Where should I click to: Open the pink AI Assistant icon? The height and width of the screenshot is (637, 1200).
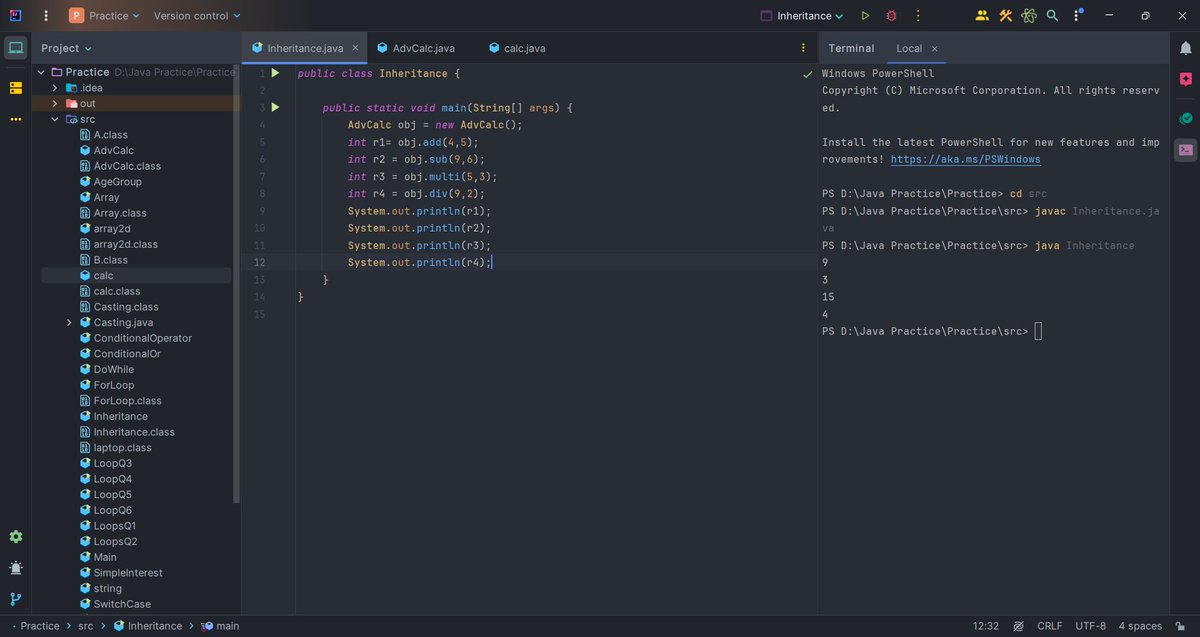(1185, 79)
